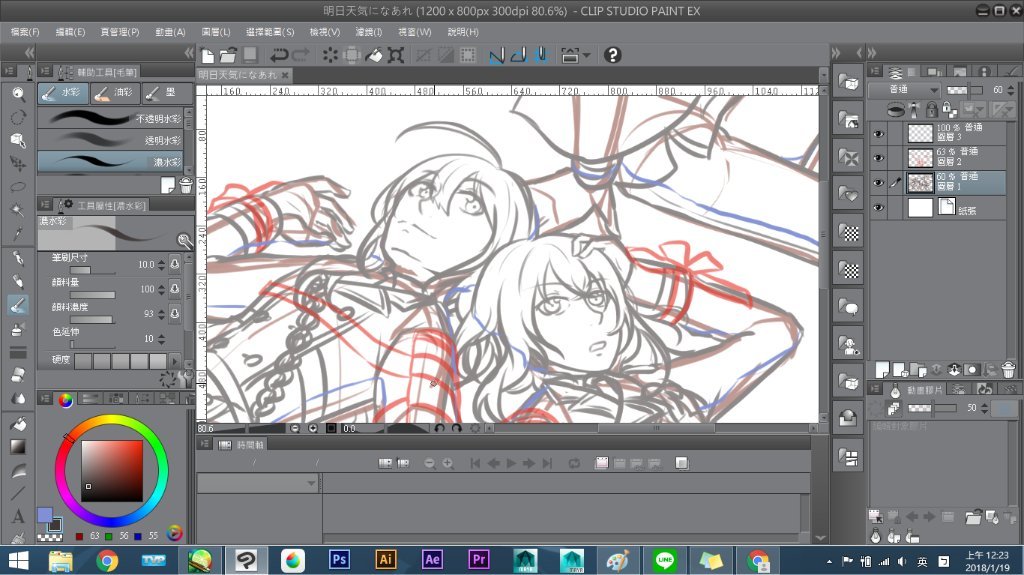Open the 檔案(F) menu

pyautogui.click(x=25, y=31)
